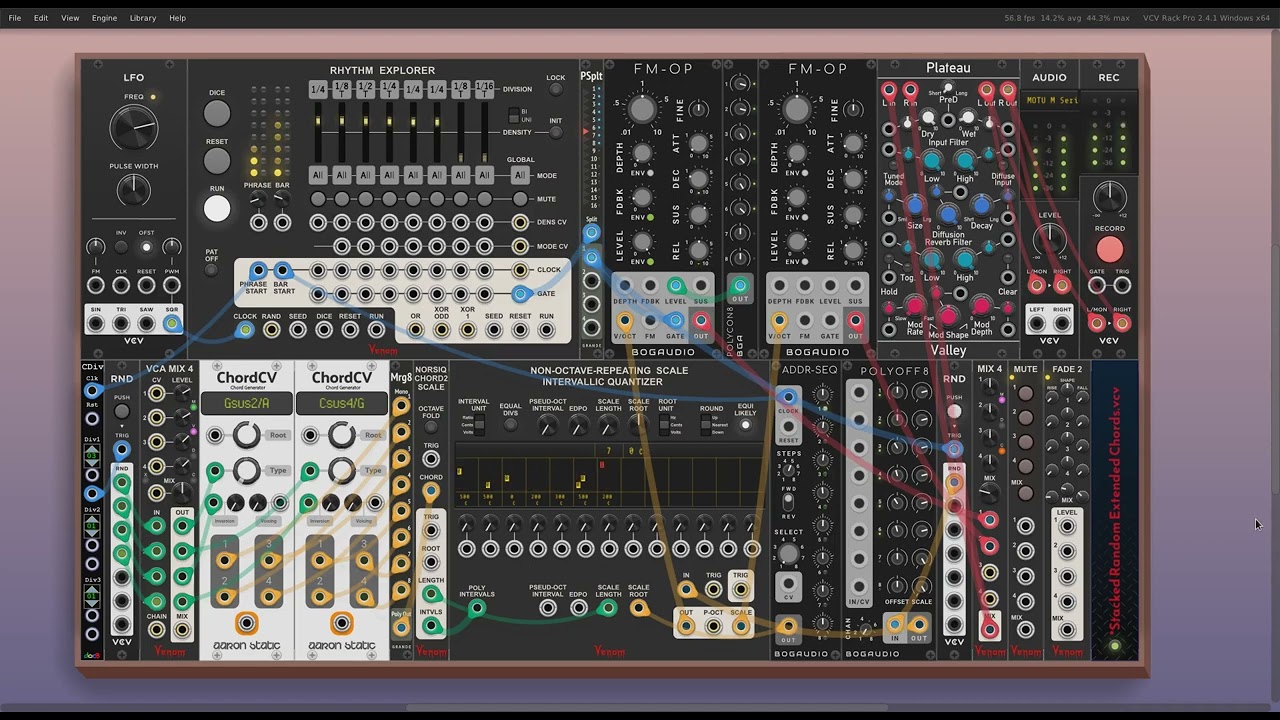
Task: Click the LFO PWM input jack
Action: click(171, 285)
